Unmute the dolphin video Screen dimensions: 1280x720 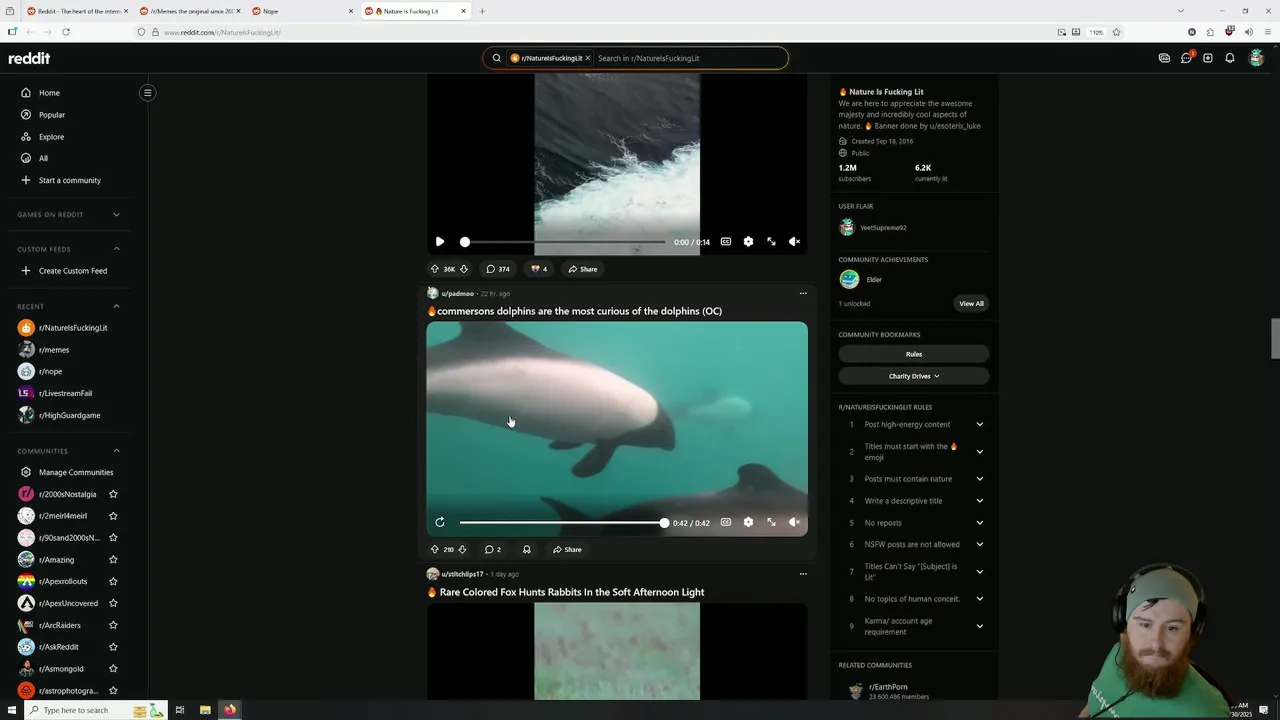tap(794, 523)
